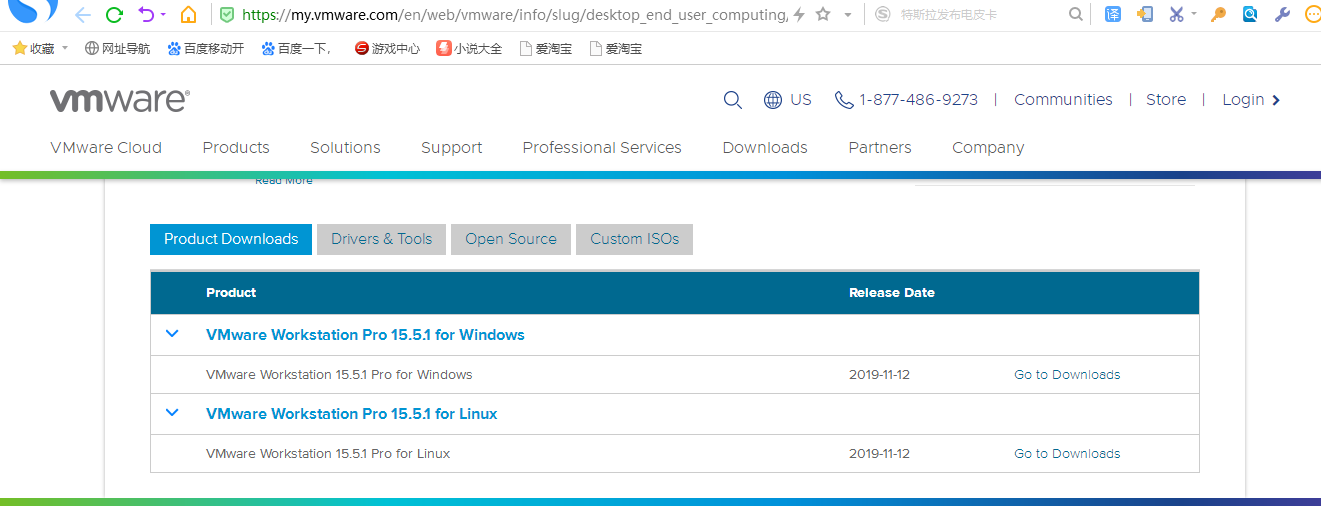Go to Downloads for Workstation Pro for Windows
This screenshot has width=1321, height=512.
point(1067,375)
